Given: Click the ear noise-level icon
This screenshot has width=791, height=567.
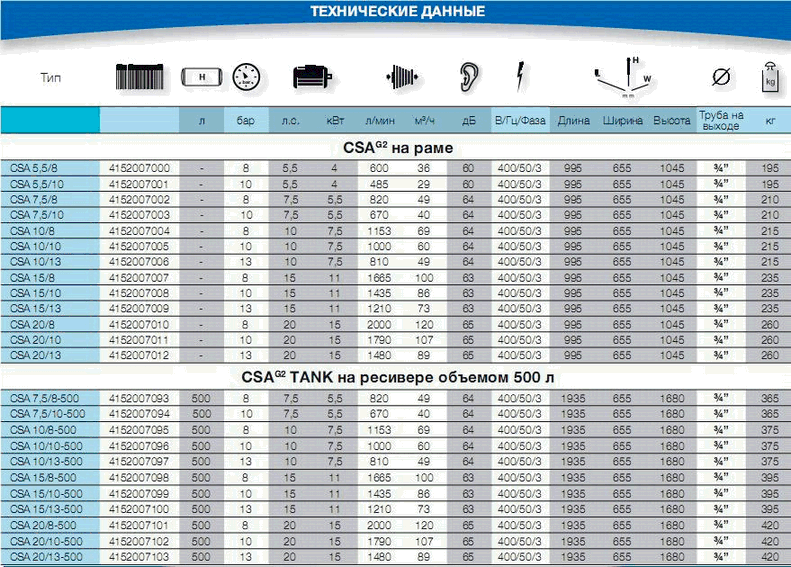Looking at the screenshot, I should [469, 77].
